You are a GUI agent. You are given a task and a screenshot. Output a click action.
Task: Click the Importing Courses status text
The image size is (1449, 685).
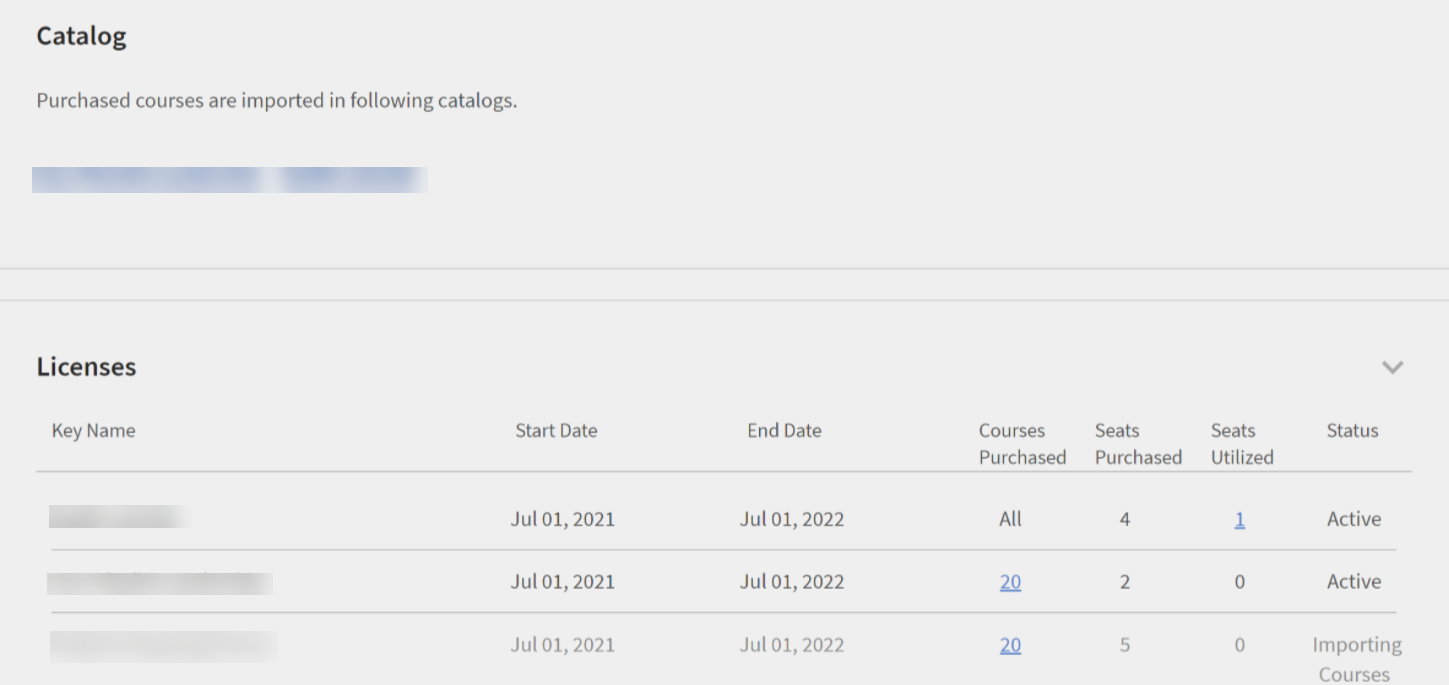[x=1356, y=659]
